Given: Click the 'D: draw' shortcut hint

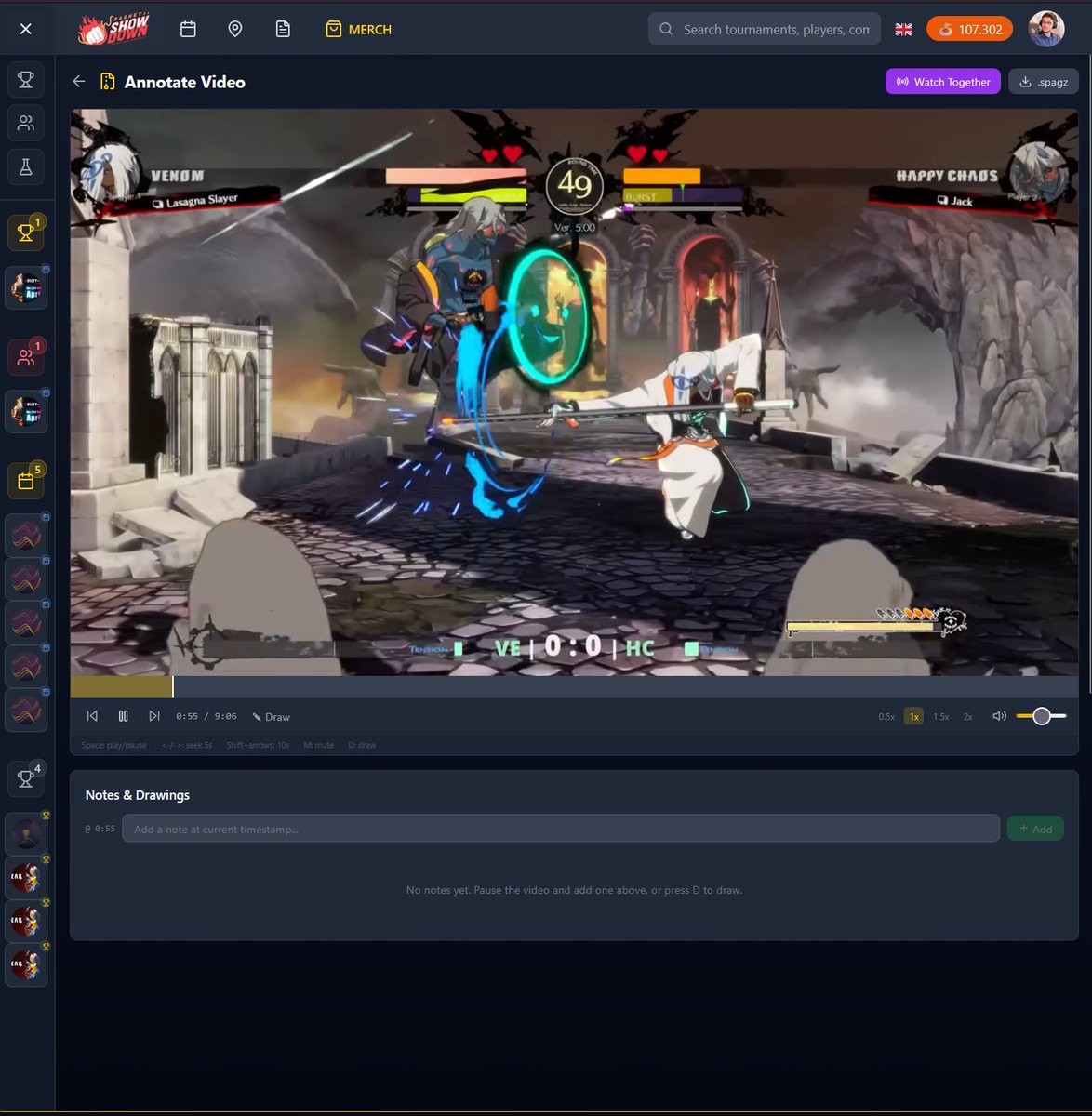Looking at the screenshot, I should coord(363,745).
